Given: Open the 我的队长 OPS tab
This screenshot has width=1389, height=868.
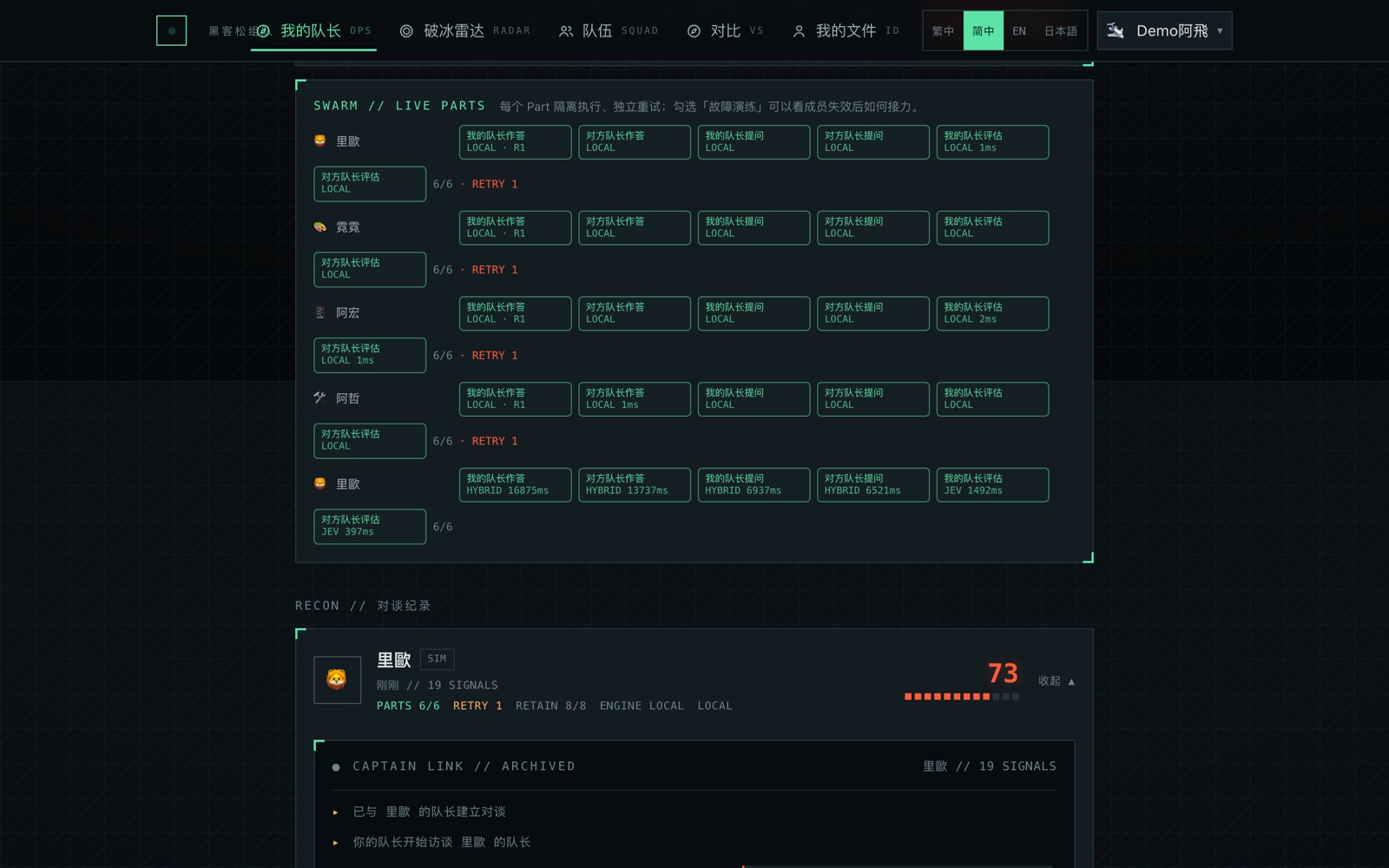Looking at the screenshot, I should pos(313,30).
